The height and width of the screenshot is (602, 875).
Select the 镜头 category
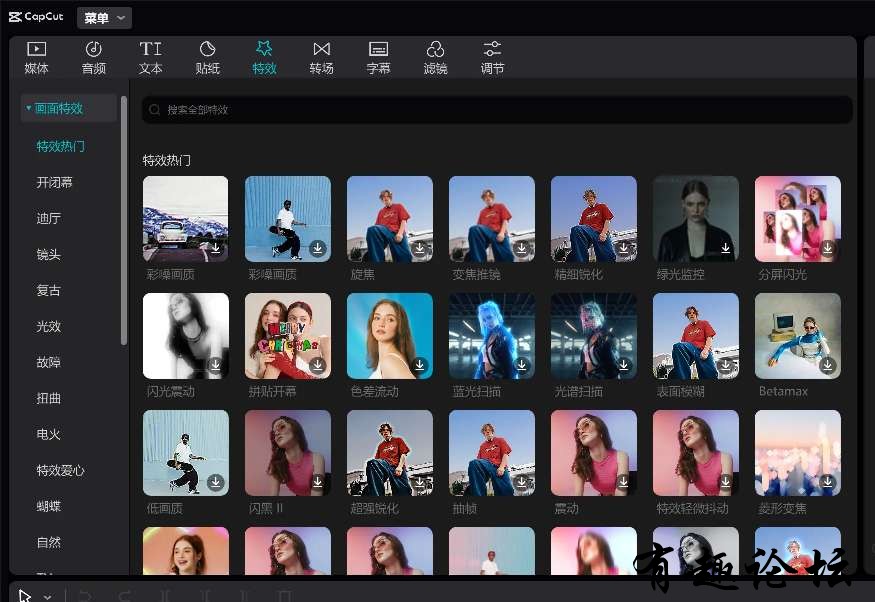point(49,254)
